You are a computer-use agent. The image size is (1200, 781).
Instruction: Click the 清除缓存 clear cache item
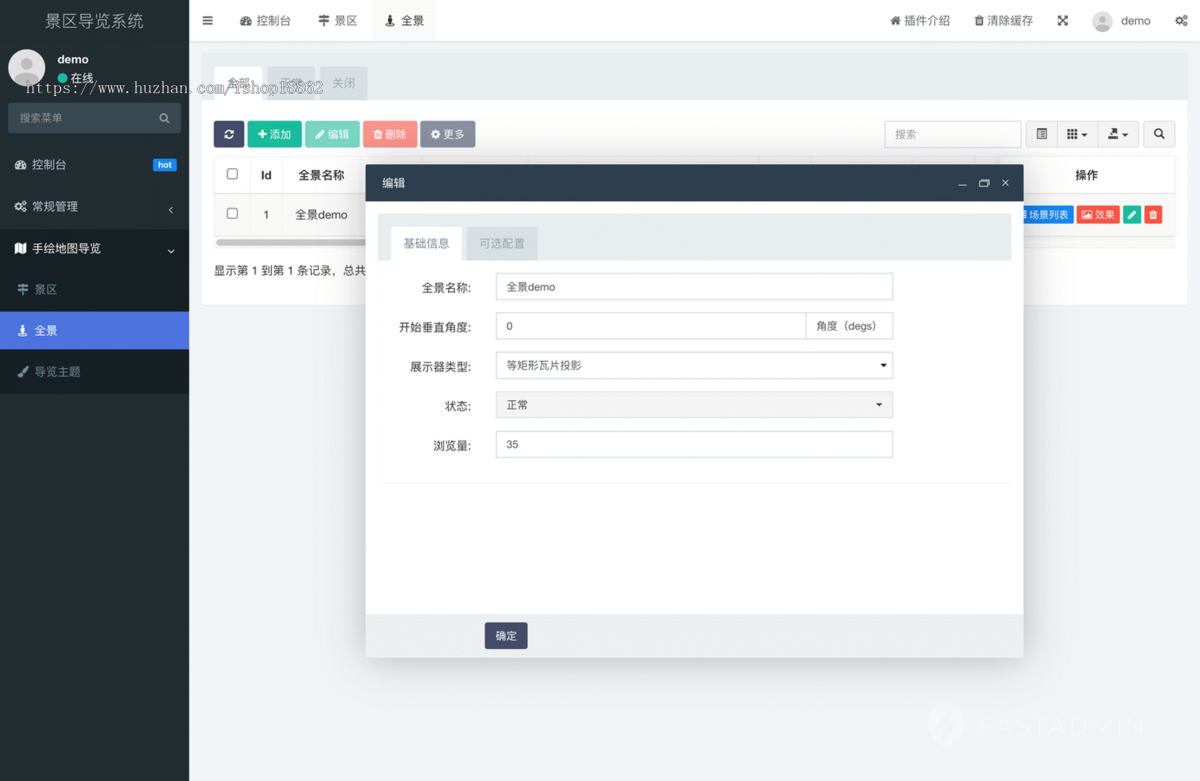tap(1002, 20)
